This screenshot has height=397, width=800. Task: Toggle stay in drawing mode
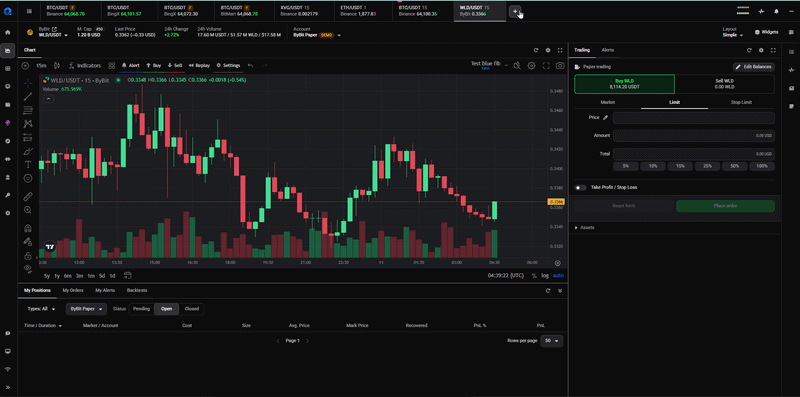pyautogui.click(x=28, y=241)
